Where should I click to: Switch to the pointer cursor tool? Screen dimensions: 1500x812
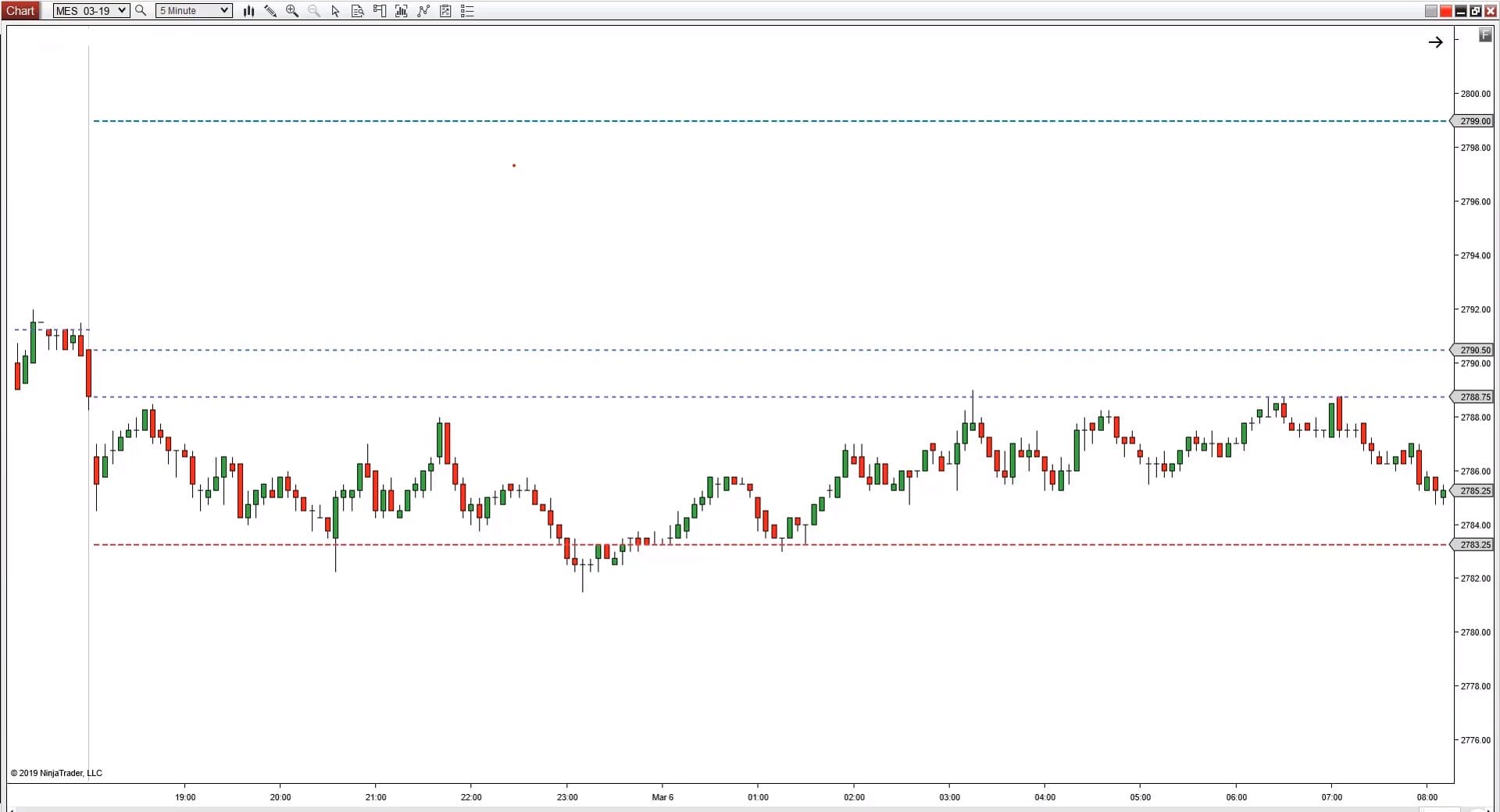tap(335, 11)
